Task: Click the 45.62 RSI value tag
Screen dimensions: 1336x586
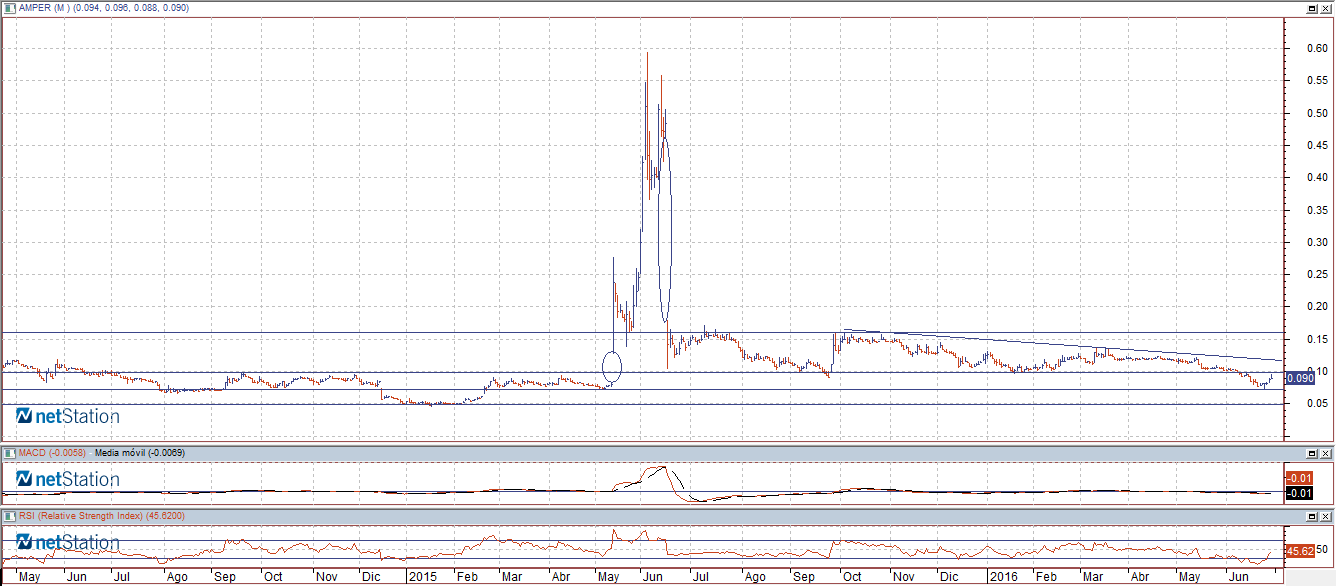Action: (x=1299, y=551)
